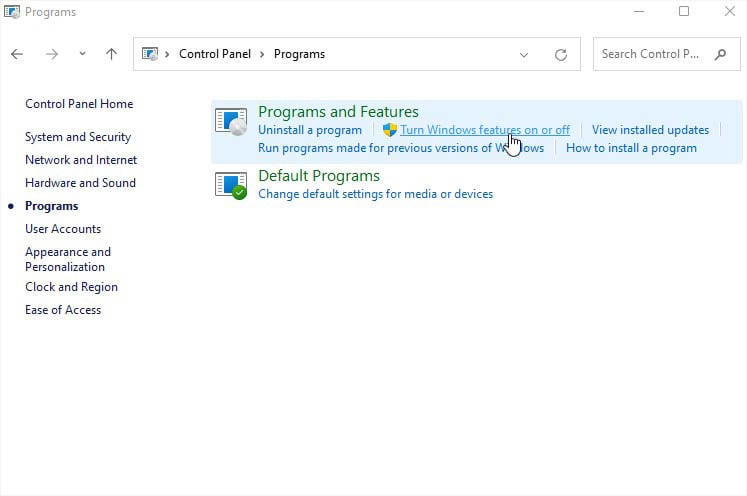The height and width of the screenshot is (496, 747).
Task: Click the Programs and Features icon
Action: coord(231,122)
